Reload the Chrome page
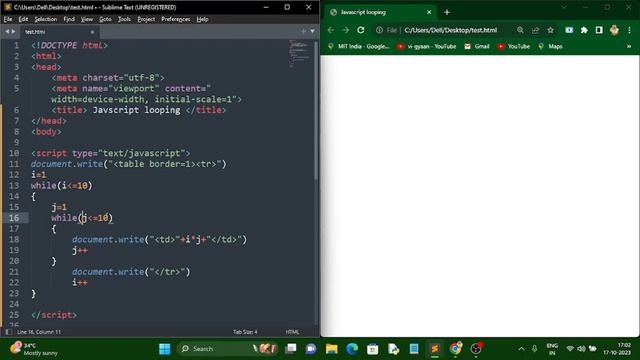 tap(361, 30)
